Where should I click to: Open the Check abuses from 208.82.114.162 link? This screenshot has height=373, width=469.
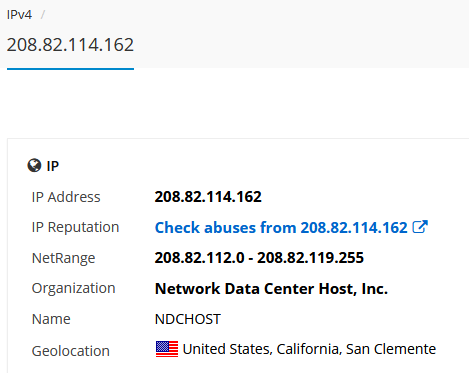click(x=281, y=228)
